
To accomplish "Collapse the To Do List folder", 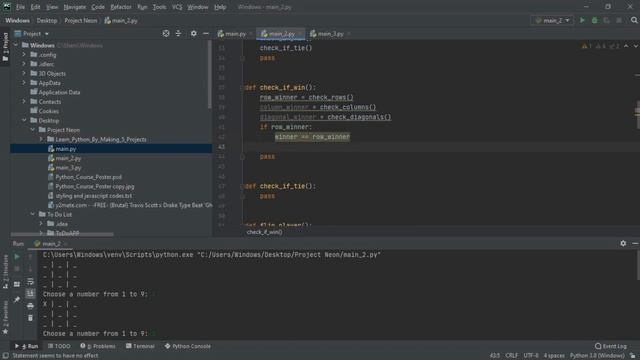I will click(33, 214).
